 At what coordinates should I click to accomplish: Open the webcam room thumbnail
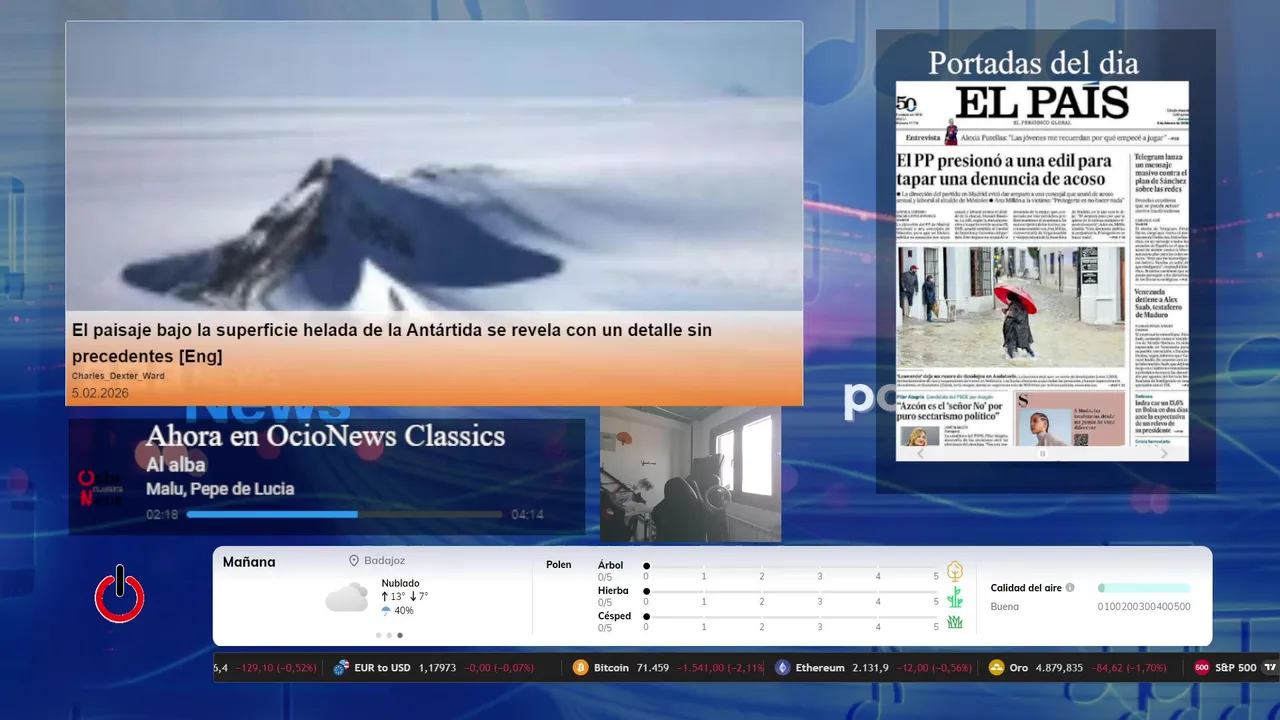coord(690,474)
